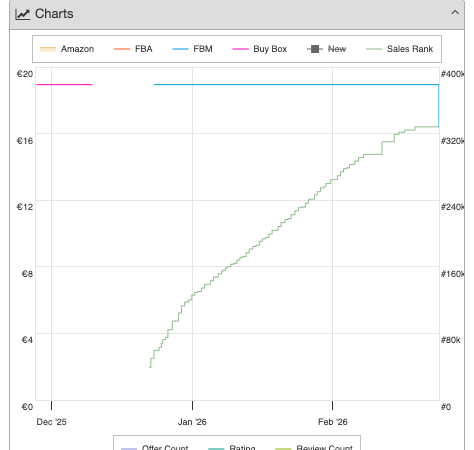This screenshot has height=450, width=474.
Task: Click the €20 price axis label
Action: coord(25,74)
